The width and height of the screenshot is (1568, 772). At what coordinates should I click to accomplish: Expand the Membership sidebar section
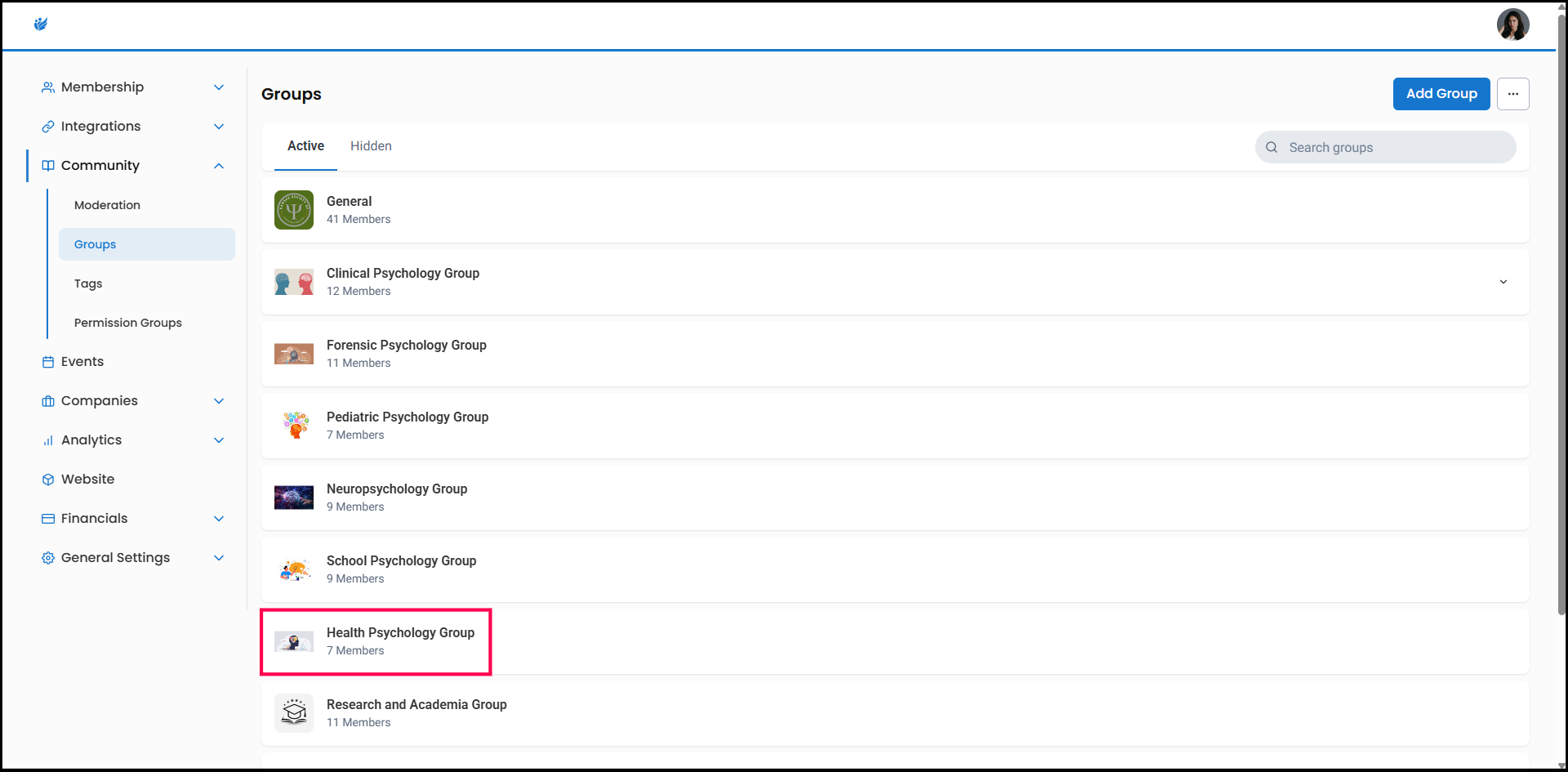[218, 87]
